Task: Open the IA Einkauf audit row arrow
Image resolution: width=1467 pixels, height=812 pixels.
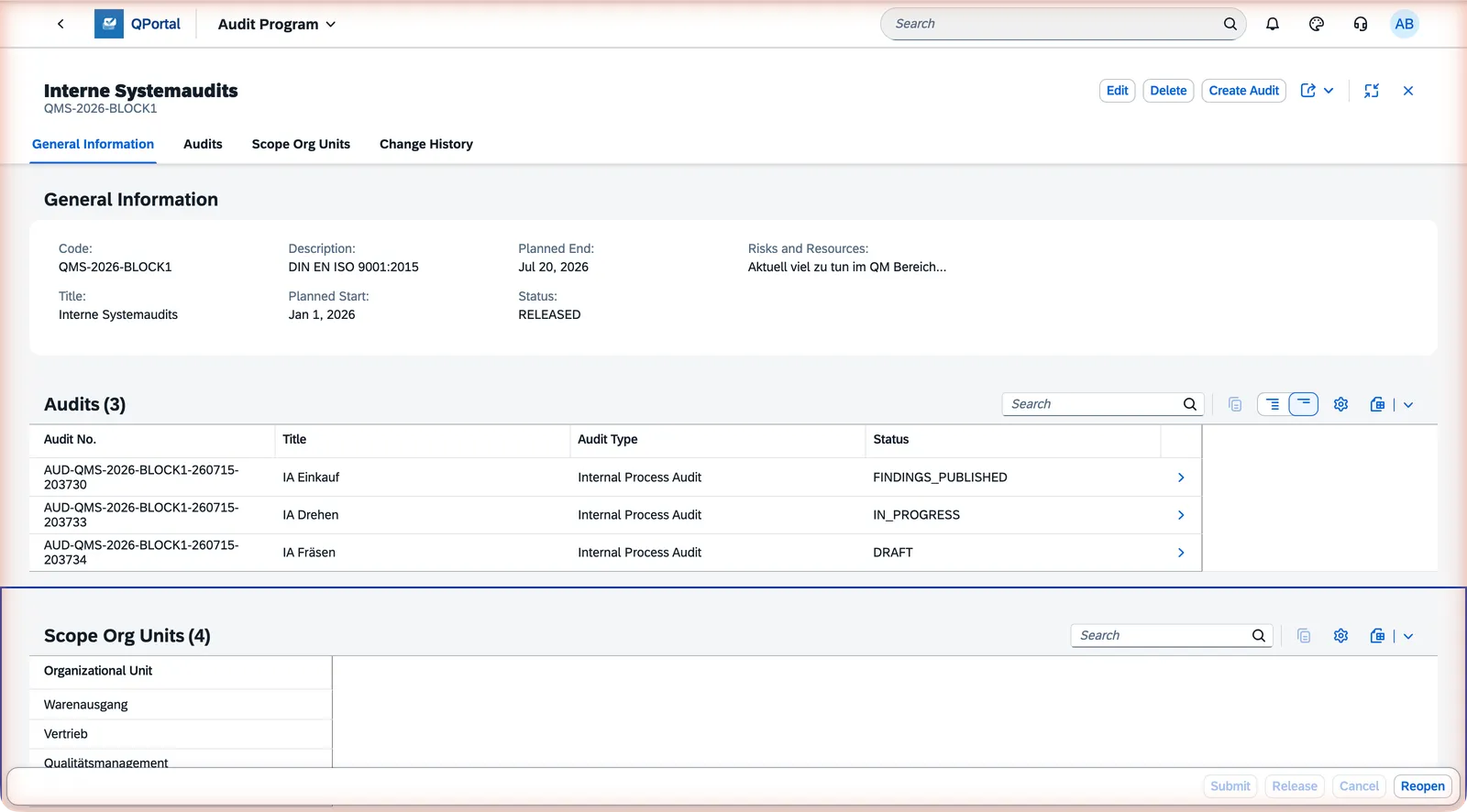Action: pyautogui.click(x=1181, y=477)
